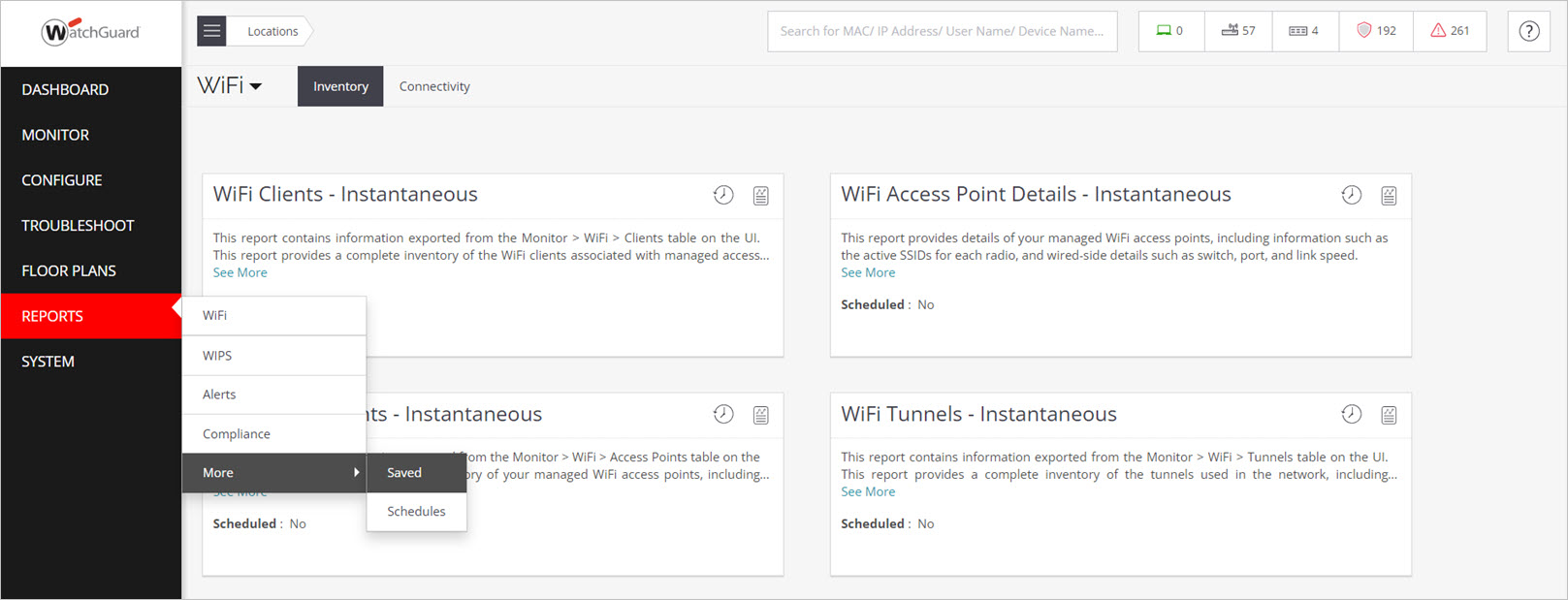Click the shield counter showing 192

tap(1376, 31)
